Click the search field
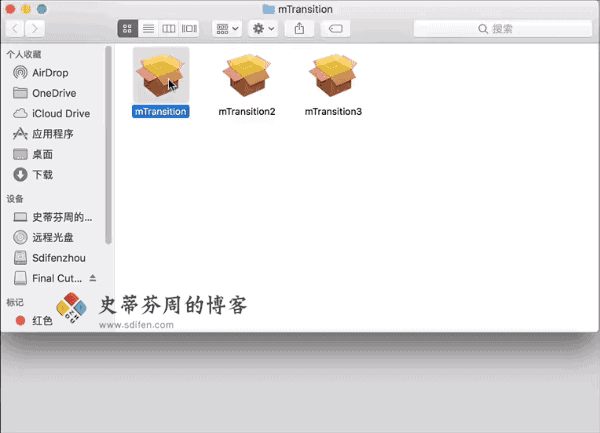The width and height of the screenshot is (600, 433). pos(502,29)
